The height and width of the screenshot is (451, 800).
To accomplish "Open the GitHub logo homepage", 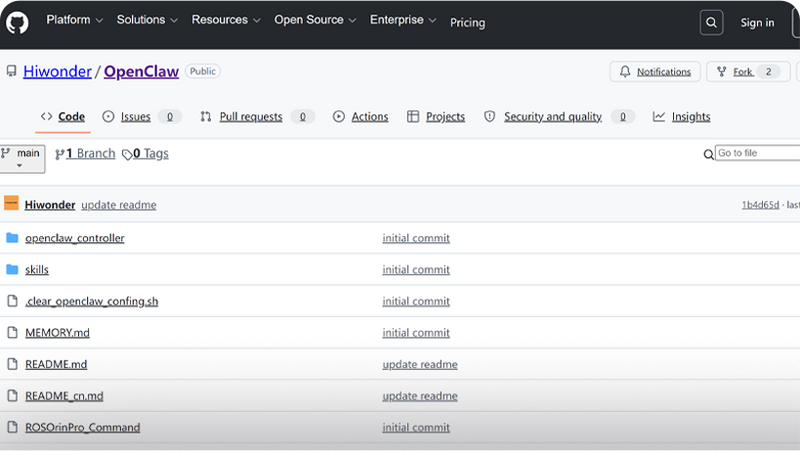I will click(x=17, y=22).
